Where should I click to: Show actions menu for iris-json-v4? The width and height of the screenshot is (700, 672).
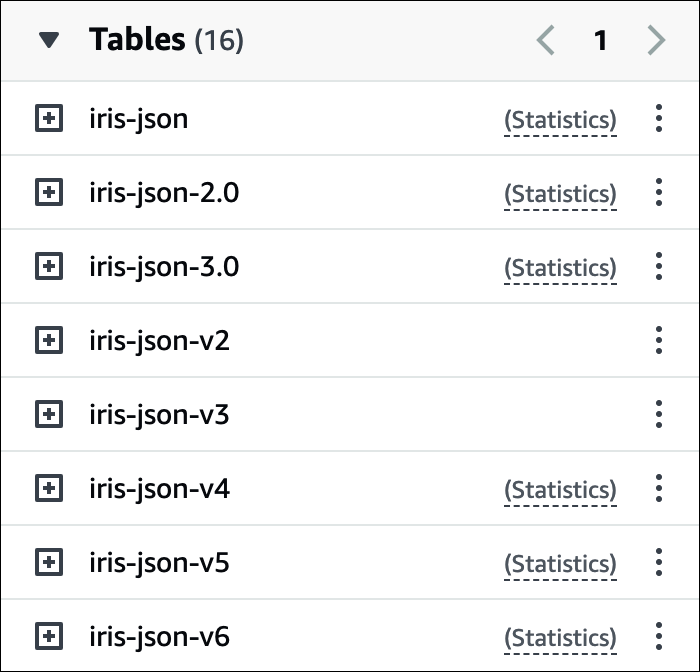click(658, 489)
